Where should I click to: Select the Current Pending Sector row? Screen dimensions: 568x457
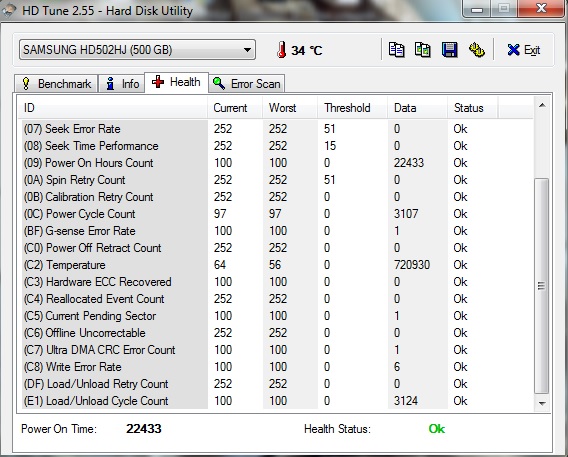click(x=277, y=316)
